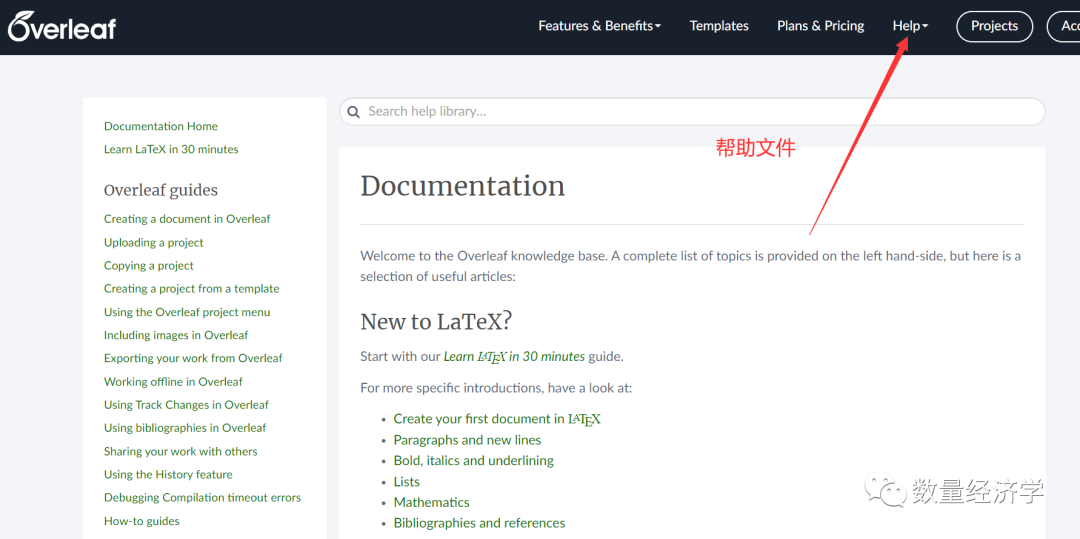Open How-to guides link

pos(142,521)
